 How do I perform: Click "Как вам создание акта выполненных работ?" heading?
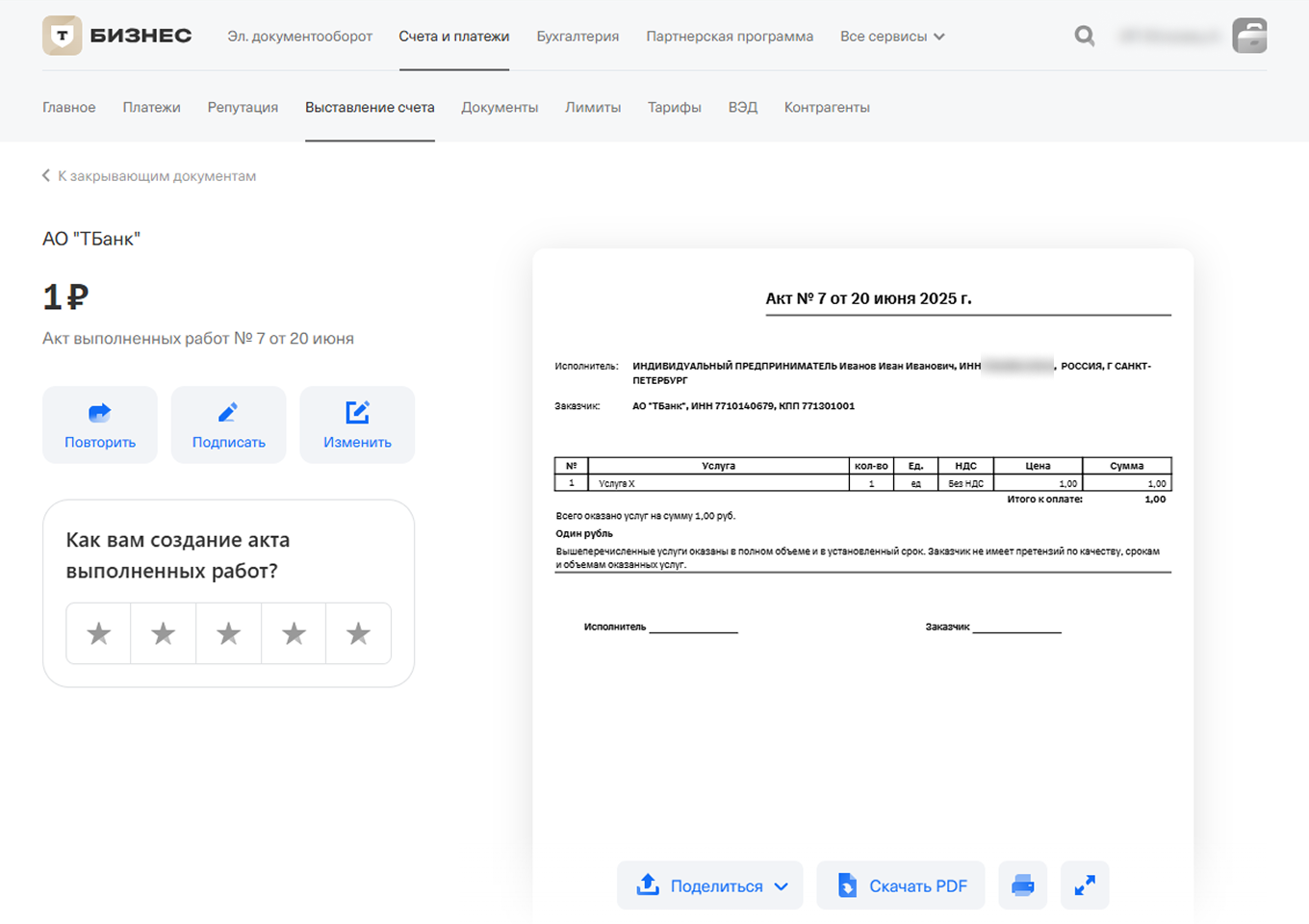pos(178,555)
